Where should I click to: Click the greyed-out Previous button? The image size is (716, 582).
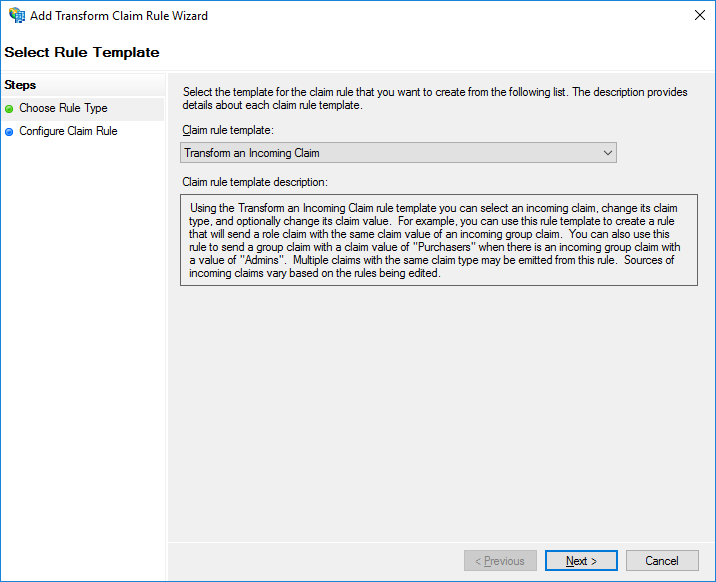coord(500,561)
